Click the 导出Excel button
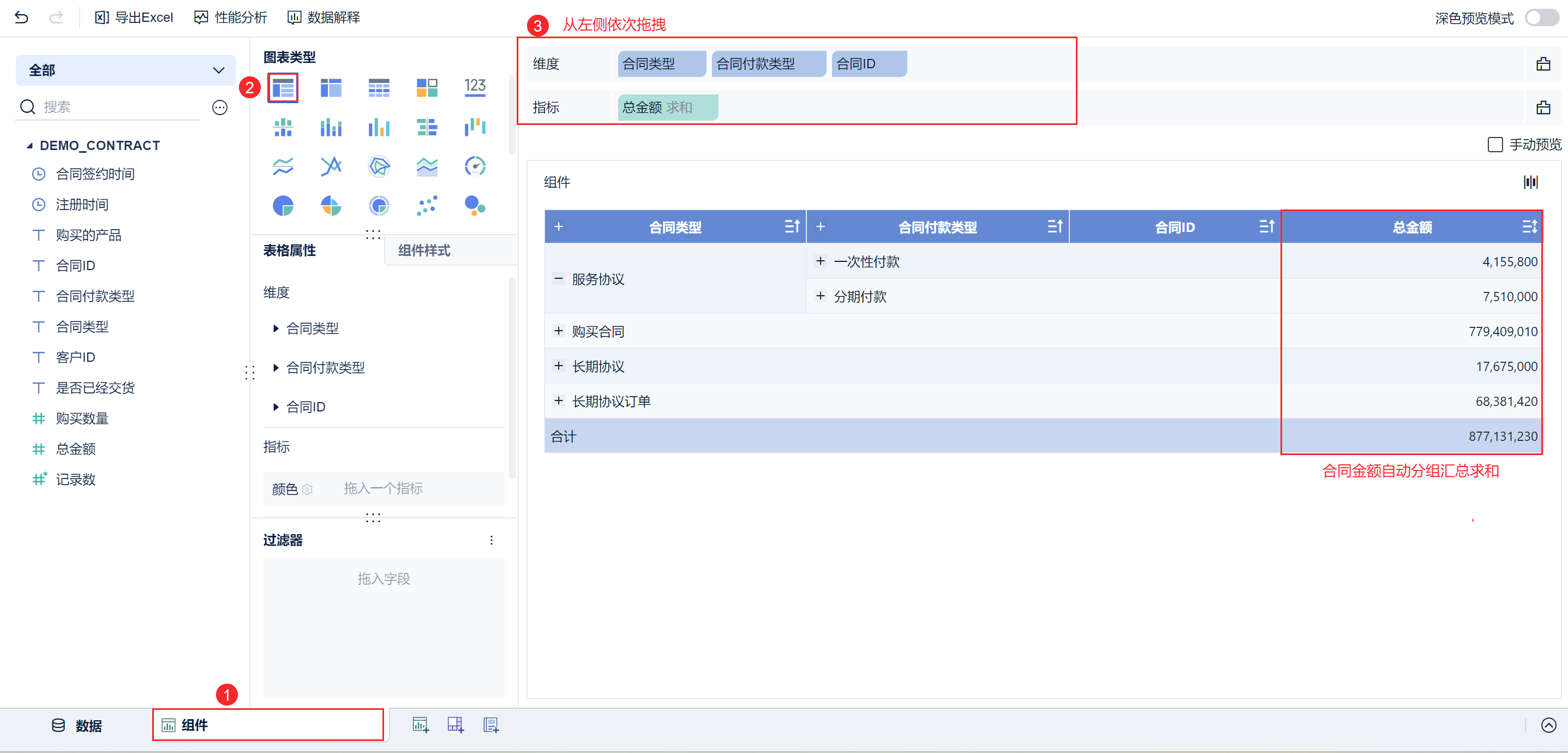This screenshot has height=753, width=1568. tap(134, 17)
